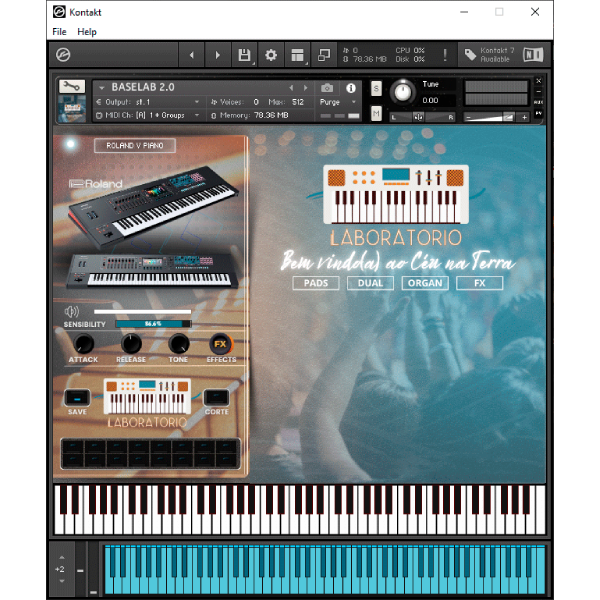The image size is (600, 600).
Task: Click the NI Native Instruments logo
Action: tap(533, 55)
